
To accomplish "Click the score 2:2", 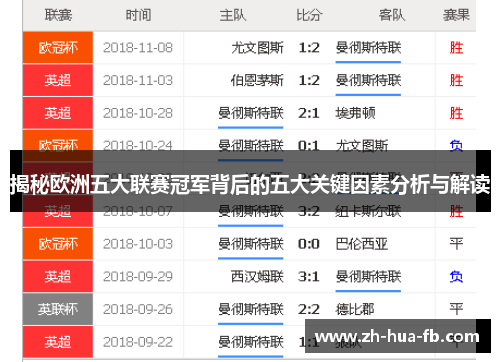I will (x=309, y=310).
